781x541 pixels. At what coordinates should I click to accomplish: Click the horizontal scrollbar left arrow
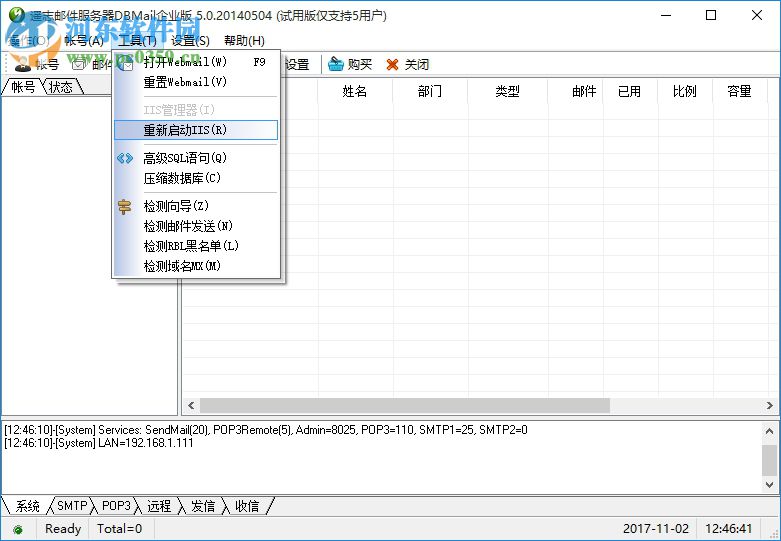[191, 406]
